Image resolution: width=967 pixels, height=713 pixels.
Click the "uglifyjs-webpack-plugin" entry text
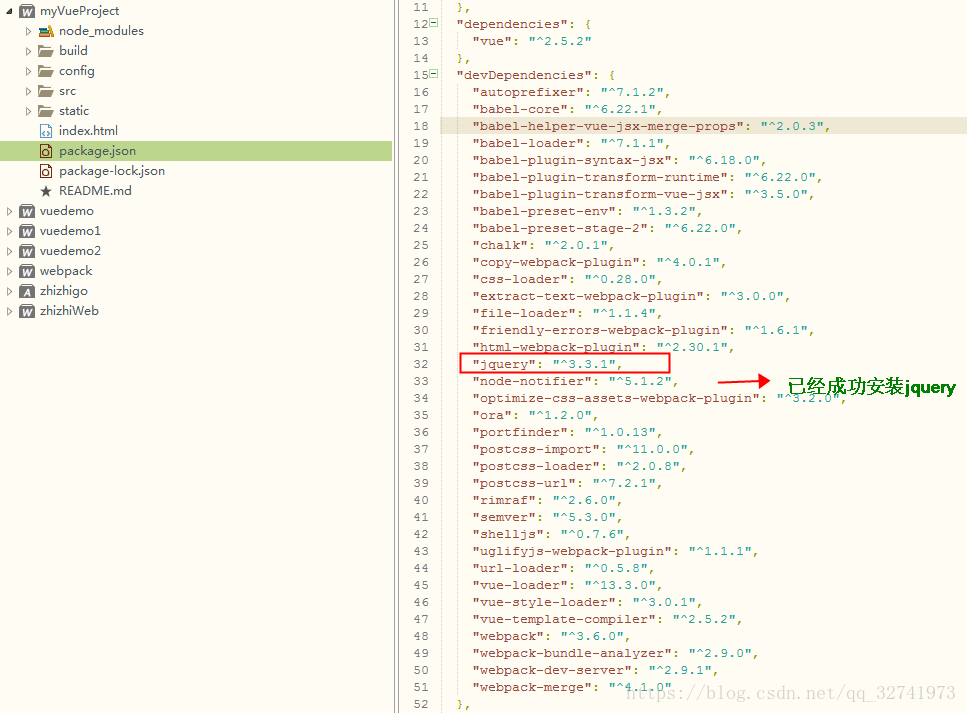pos(572,551)
